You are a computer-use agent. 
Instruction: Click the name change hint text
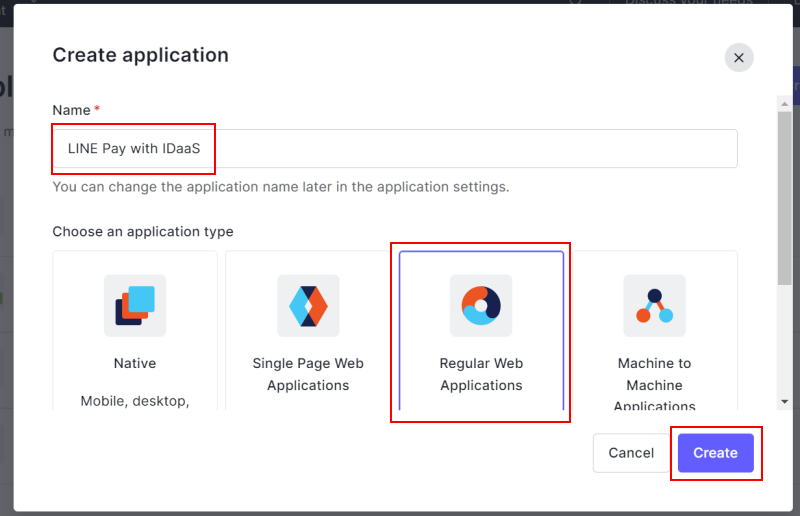(281, 186)
